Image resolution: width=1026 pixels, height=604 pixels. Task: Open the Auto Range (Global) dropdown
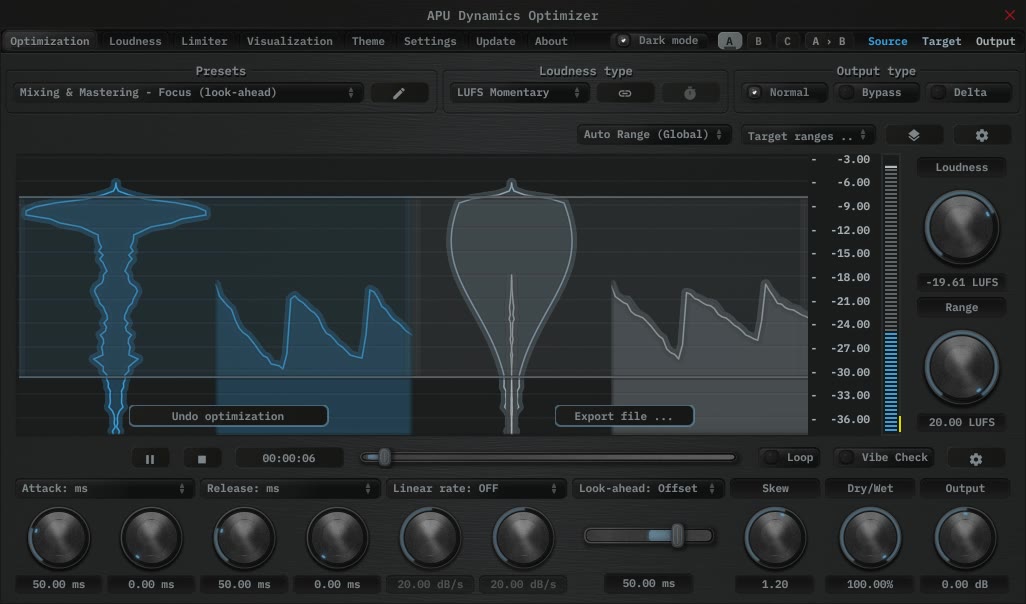point(652,135)
